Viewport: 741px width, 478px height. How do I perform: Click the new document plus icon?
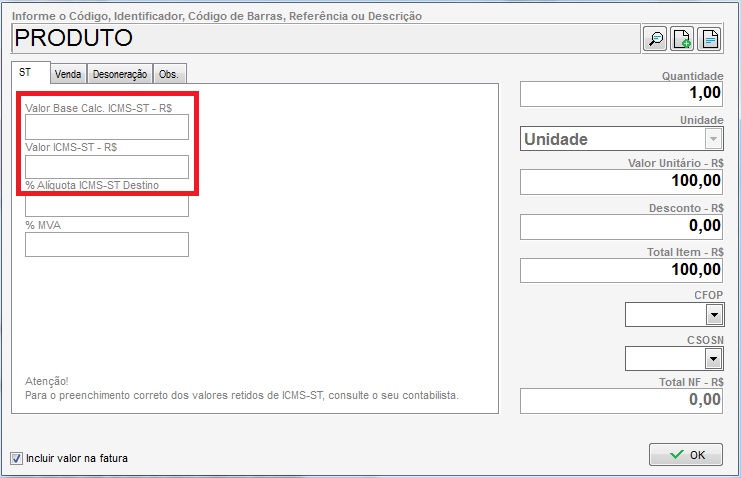point(682,39)
